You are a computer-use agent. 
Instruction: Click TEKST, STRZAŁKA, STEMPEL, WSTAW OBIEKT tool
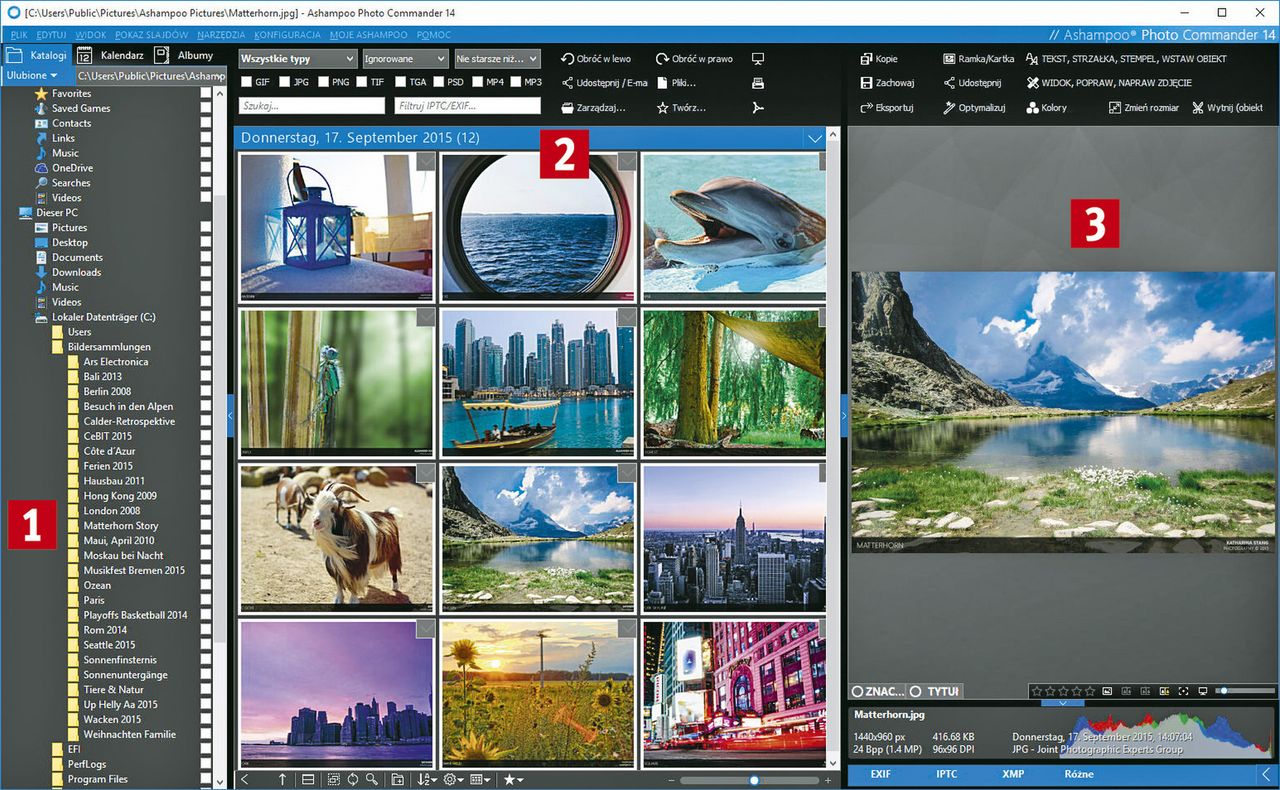pos(1126,59)
